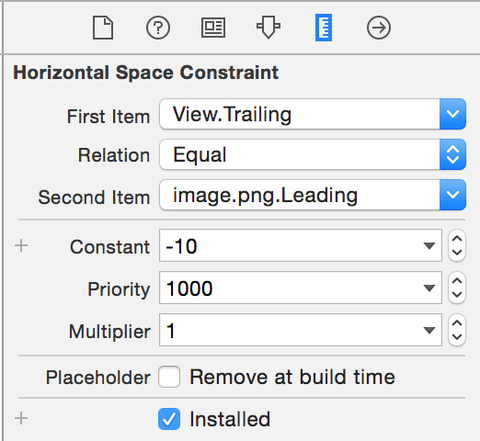Open the First Item View.Trailing dropdown

pos(313,114)
